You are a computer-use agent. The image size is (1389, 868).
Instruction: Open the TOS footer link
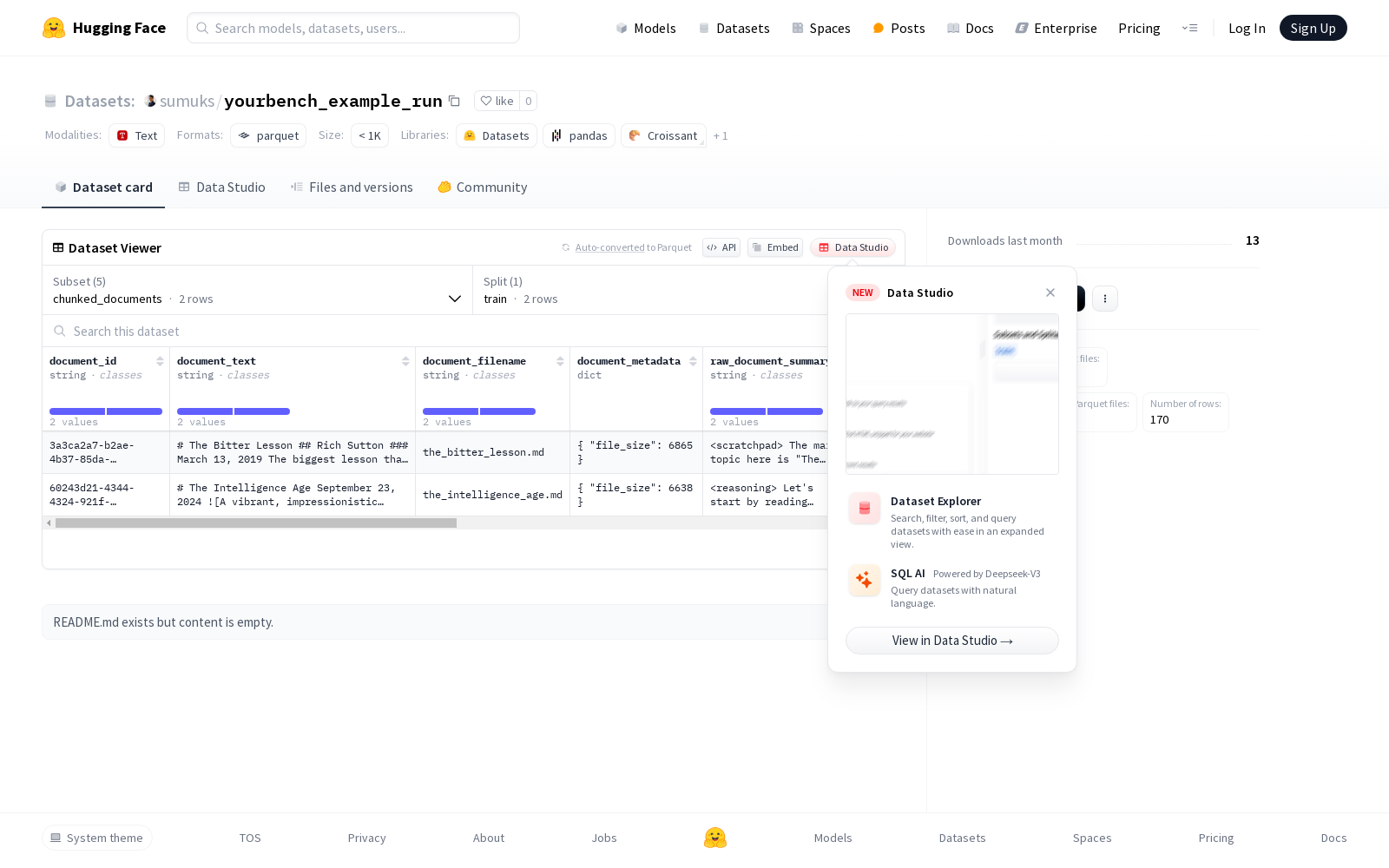coord(250,838)
